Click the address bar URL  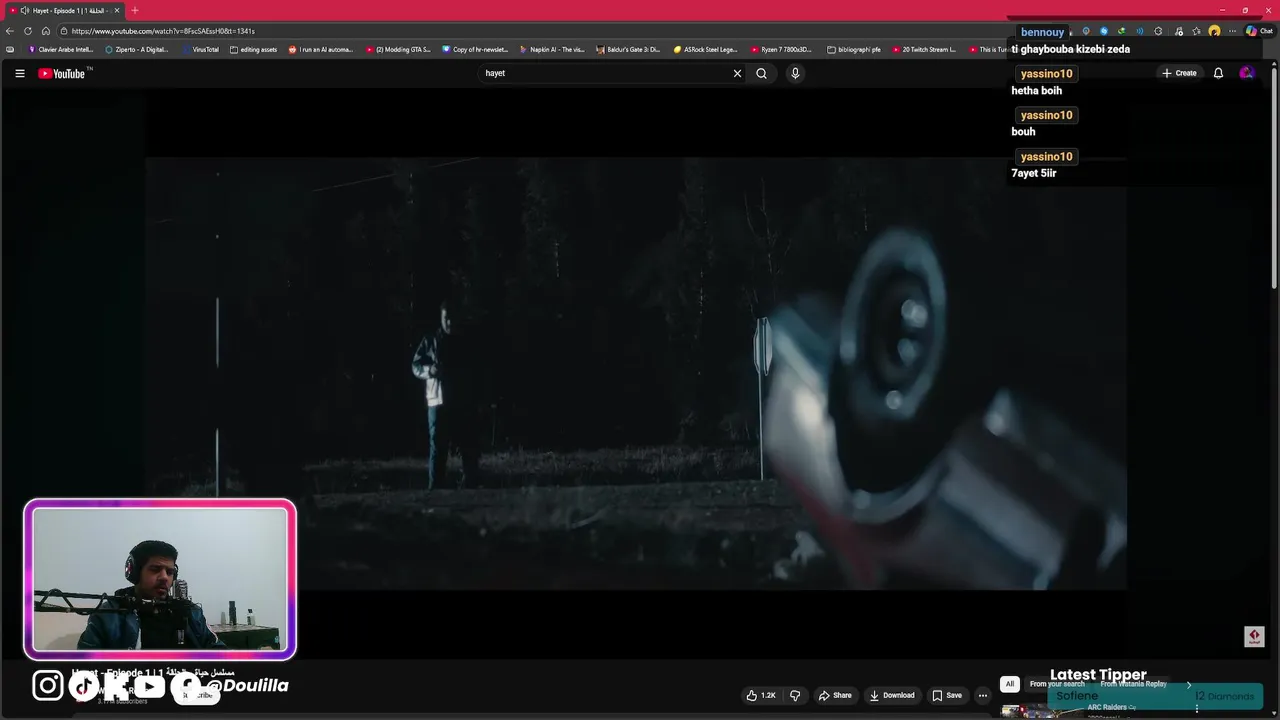163,31
